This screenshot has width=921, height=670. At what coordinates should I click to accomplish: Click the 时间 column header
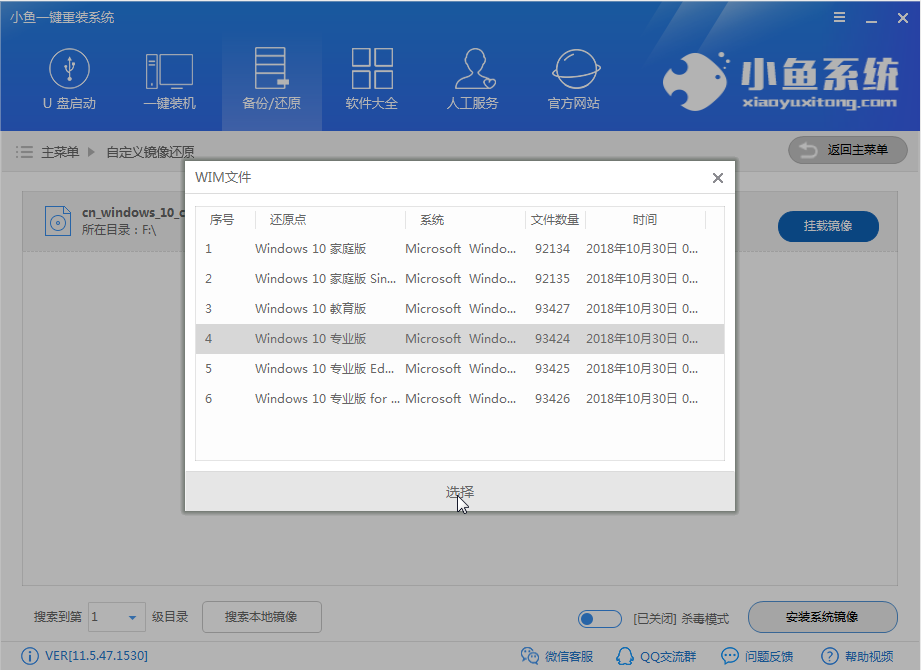point(645,220)
